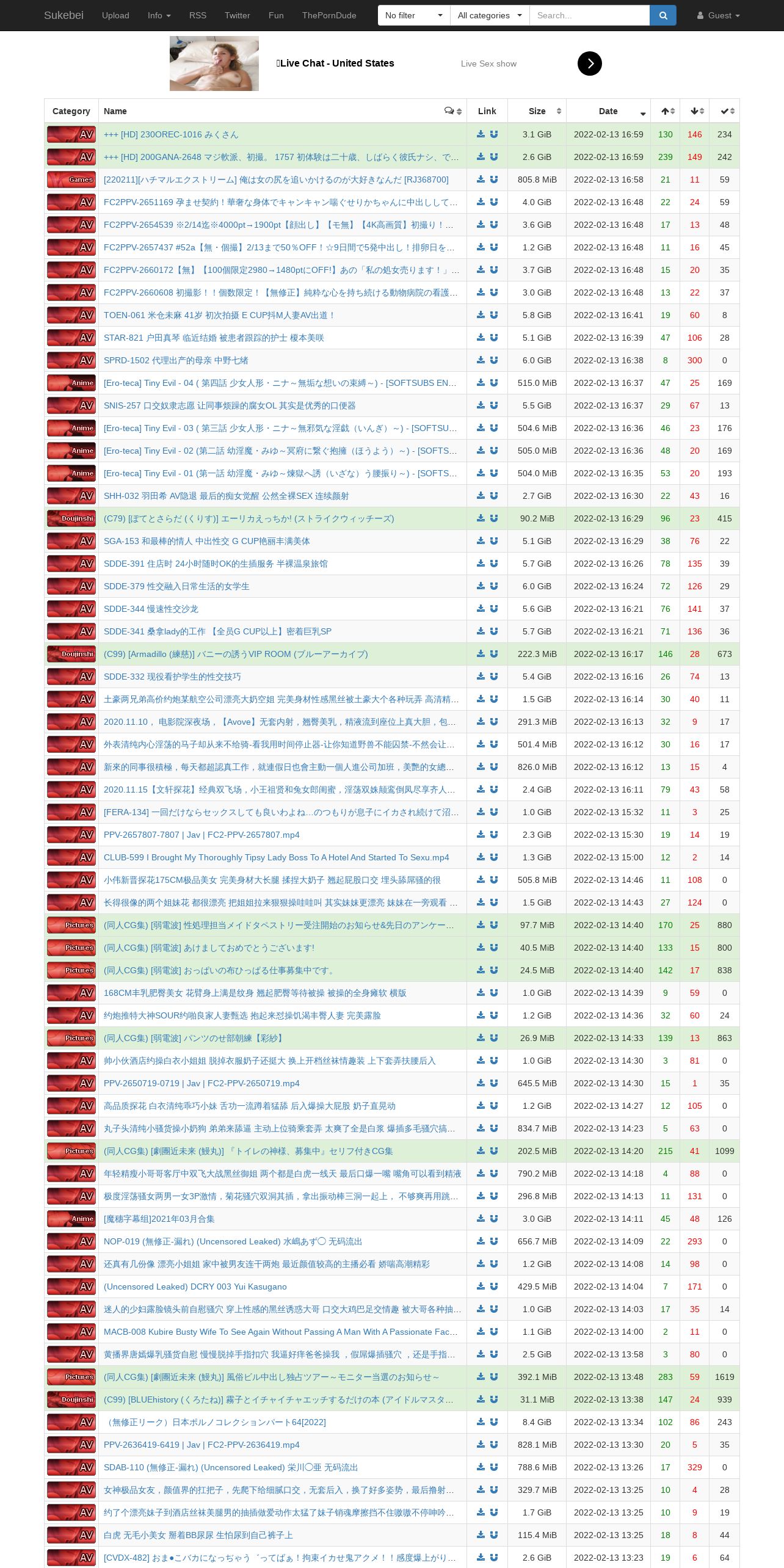Image resolution: width=784 pixels, height=1568 pixels.
Task: Download torrent file for TOEN-061 row
Action: click(x=481, y=315)
